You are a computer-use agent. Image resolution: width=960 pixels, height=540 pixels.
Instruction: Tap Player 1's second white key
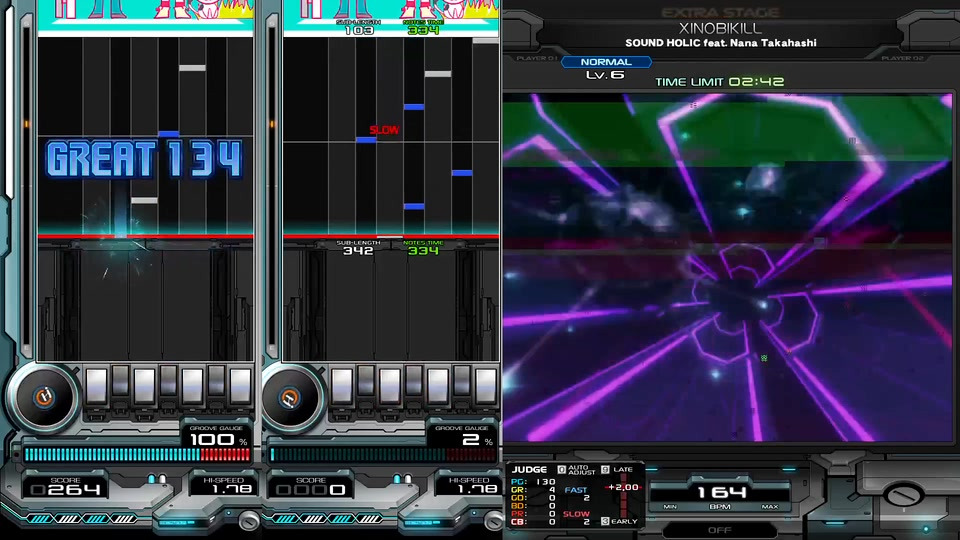click(144, 387)
